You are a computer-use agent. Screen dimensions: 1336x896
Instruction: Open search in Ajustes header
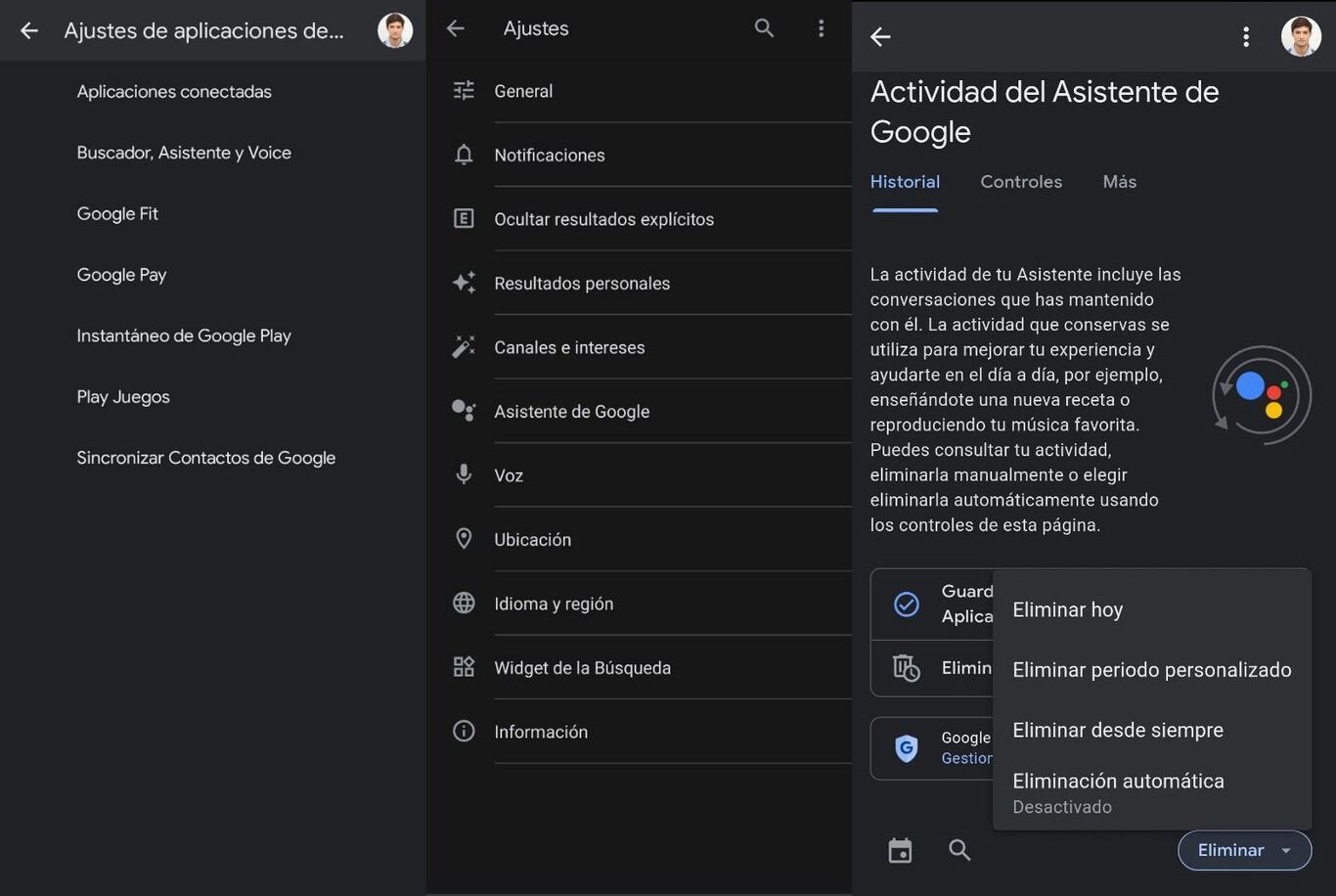click(x=764, y=28)
